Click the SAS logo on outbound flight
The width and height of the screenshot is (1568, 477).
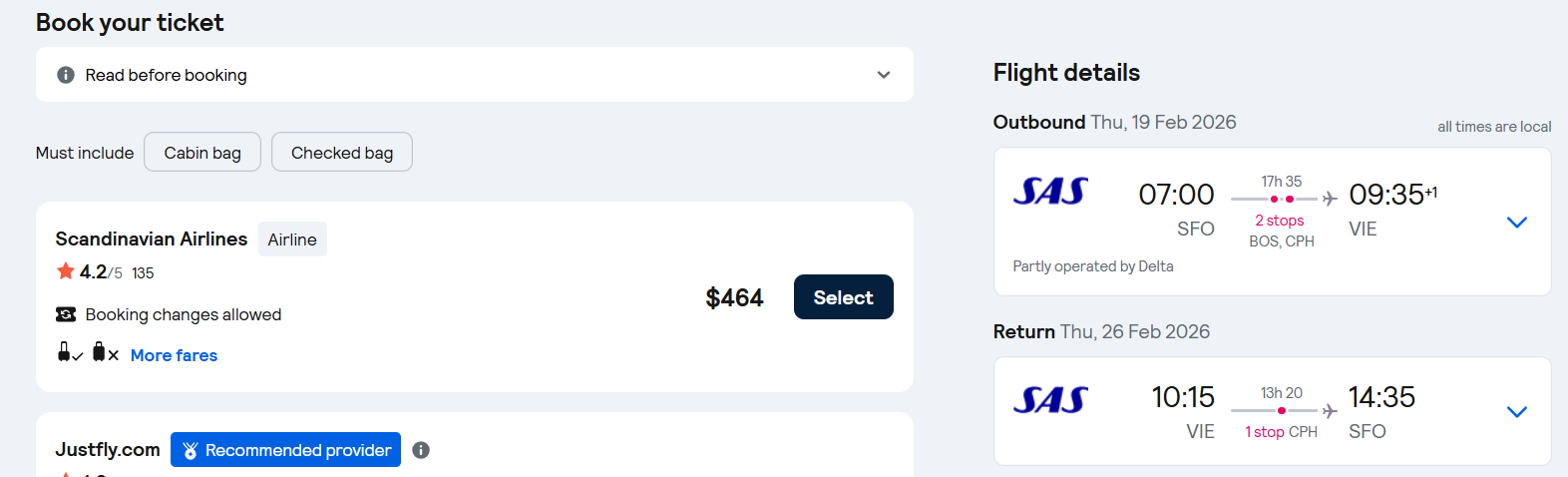pyautogui.click(x=1050, y=192)
